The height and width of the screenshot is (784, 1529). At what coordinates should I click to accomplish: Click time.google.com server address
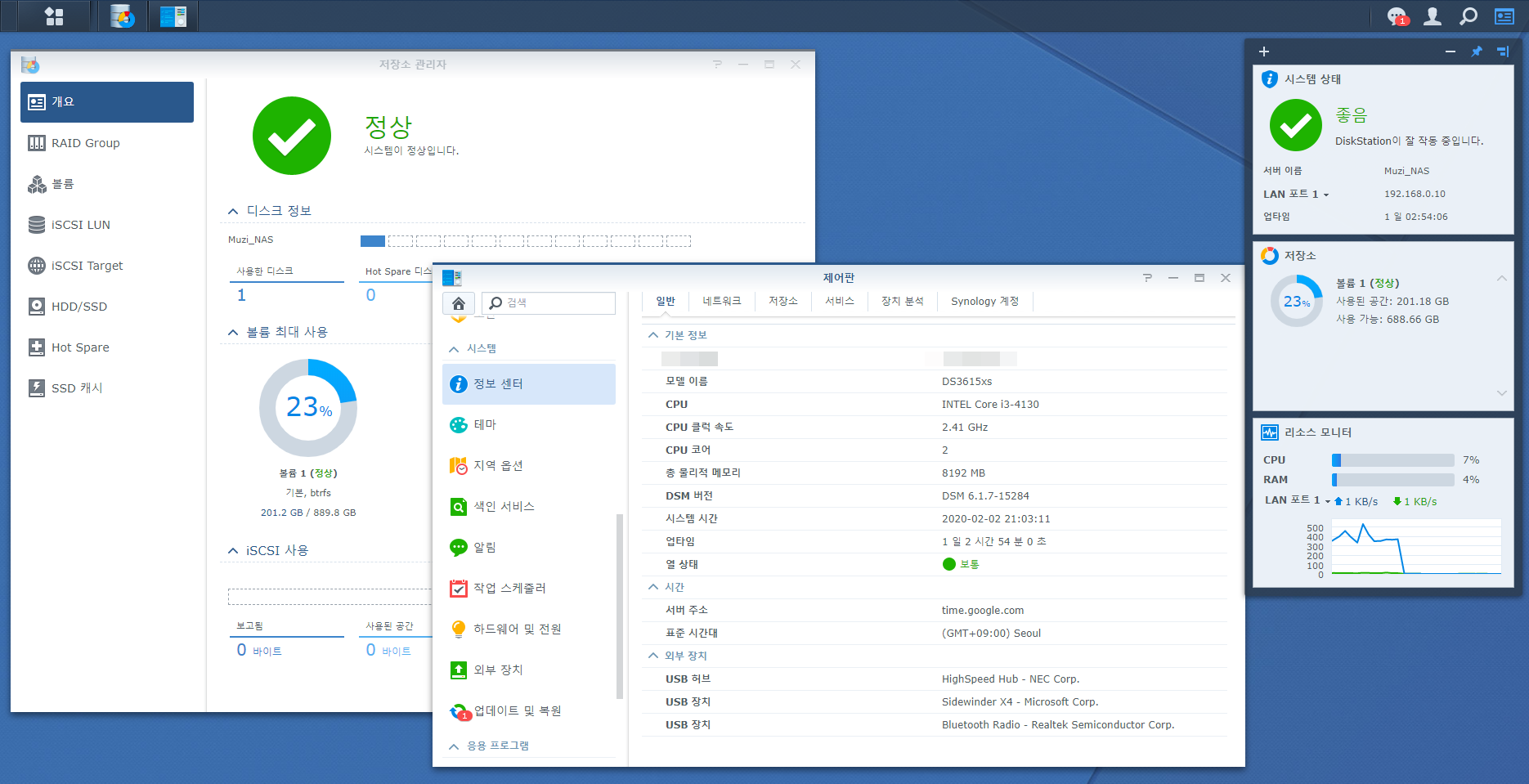pyautogui.click(x=983, y=611)
